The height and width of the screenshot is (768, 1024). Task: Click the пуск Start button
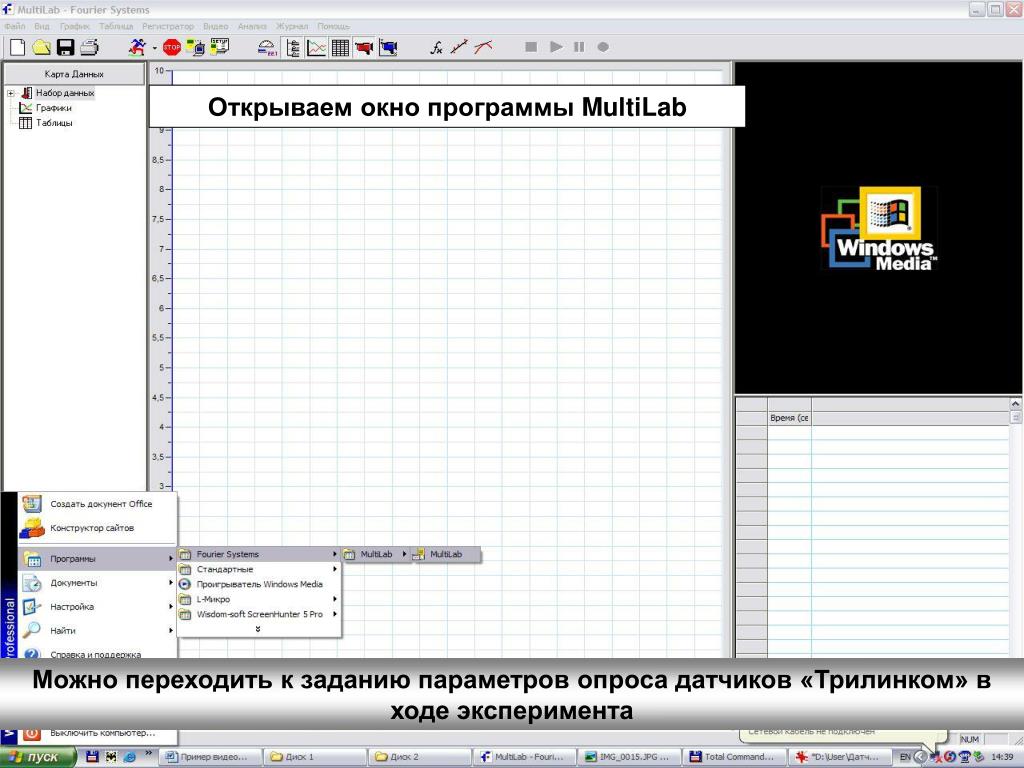[38, 758]
